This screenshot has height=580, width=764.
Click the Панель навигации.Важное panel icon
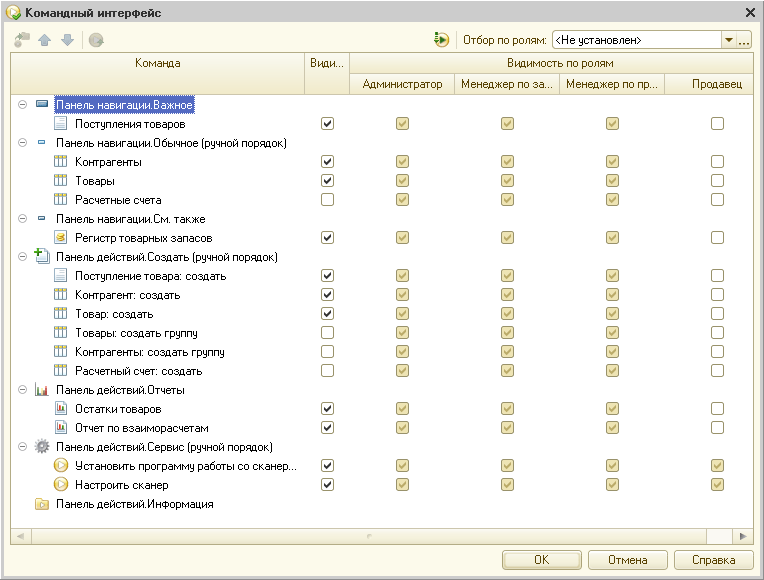click(x=42, y=104)
